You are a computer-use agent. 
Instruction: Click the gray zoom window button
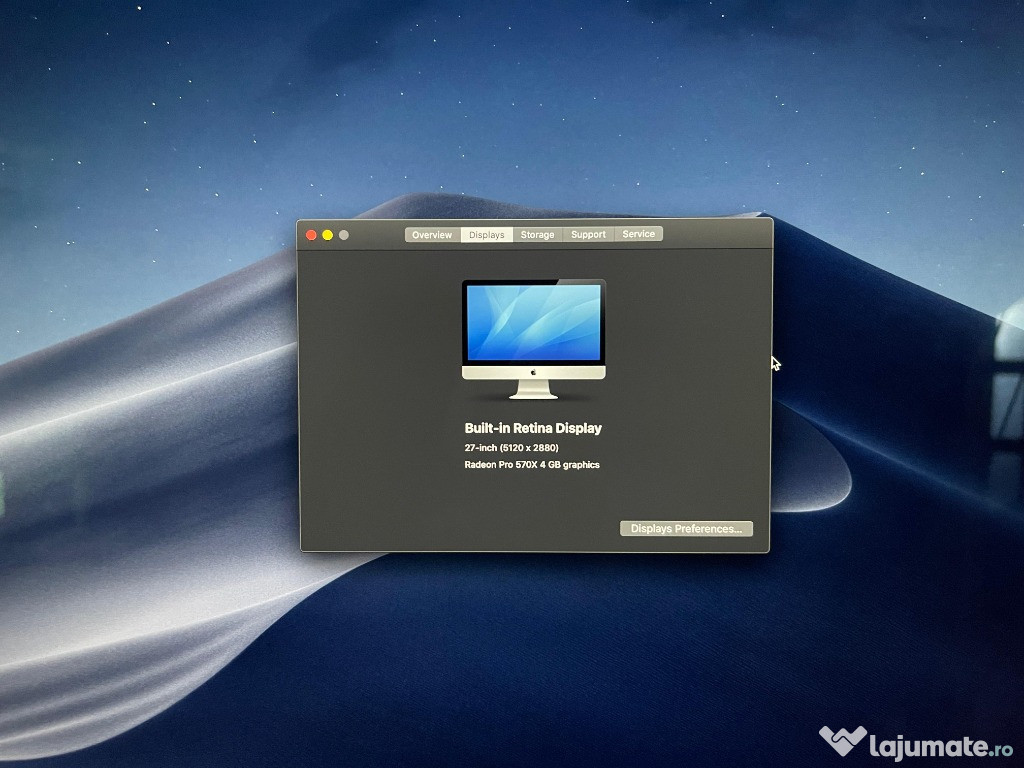[x=344, y=235]
